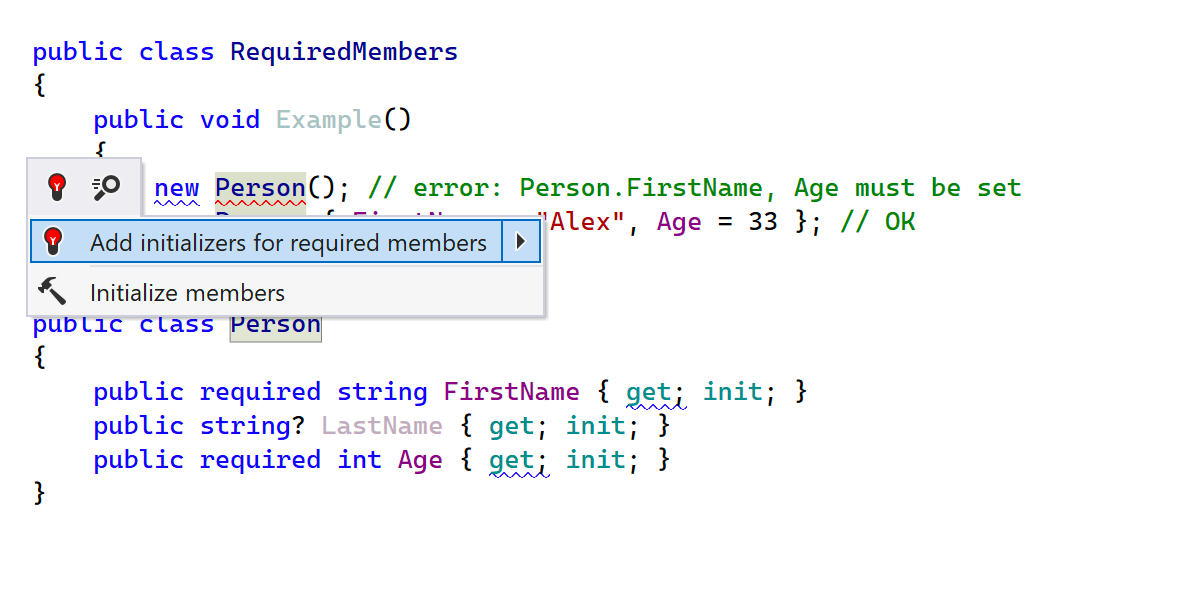Viewport: 1200px width, 600px height.
Task: Choose Initialize members from the menu
Action: (187, 293)
